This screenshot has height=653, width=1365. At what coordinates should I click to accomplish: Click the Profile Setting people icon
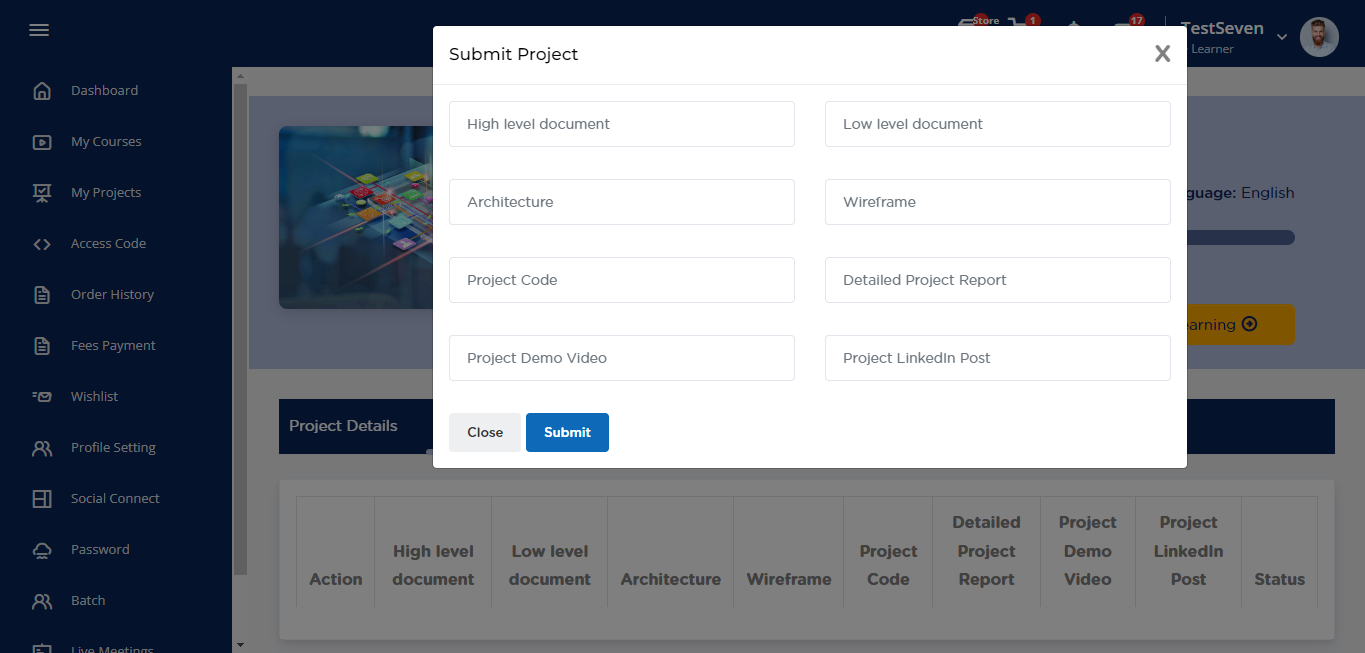pos(42,448)
